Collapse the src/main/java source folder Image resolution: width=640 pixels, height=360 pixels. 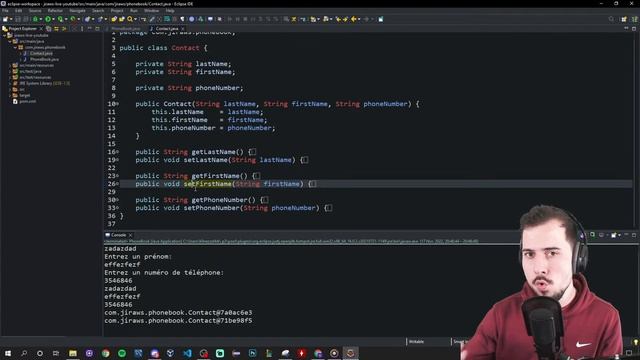tap(10, 41)
